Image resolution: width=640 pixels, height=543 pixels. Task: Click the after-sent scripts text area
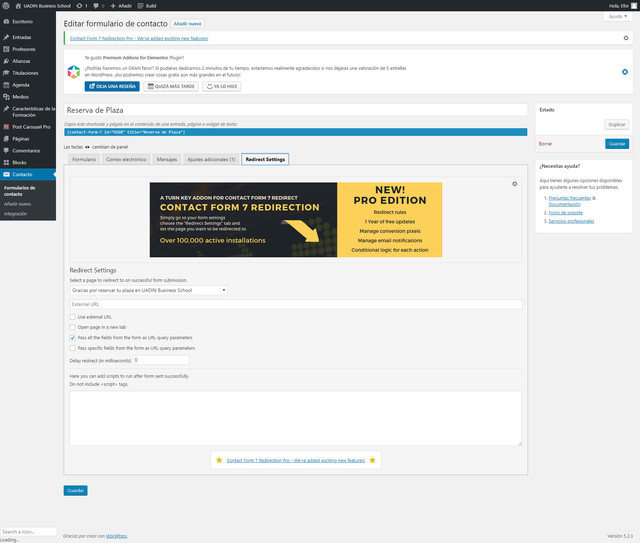pos(296,418)
